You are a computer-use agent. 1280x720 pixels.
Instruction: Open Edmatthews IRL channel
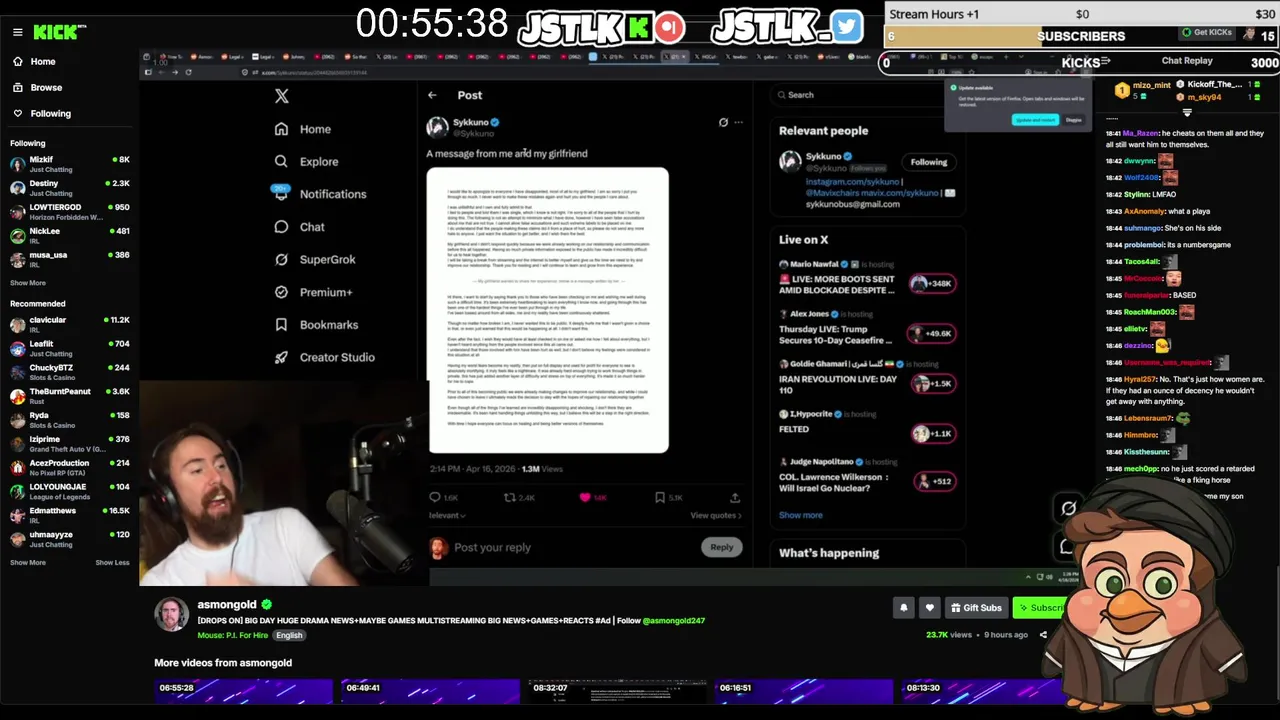click(70, 515)
